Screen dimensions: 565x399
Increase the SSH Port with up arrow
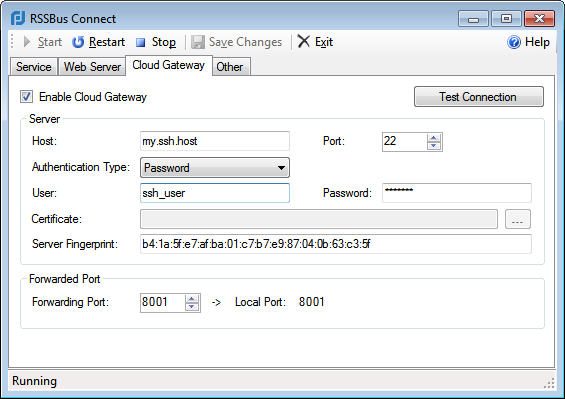click(x=434, y=138)
